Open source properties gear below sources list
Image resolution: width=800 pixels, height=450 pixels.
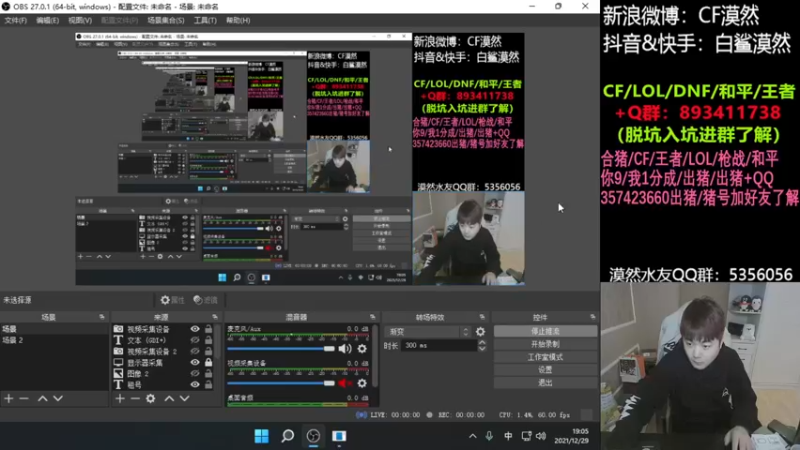click(151, 398)
